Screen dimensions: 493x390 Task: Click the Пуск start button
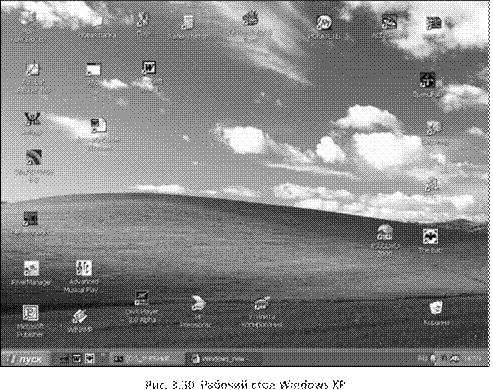click(25, 359)
